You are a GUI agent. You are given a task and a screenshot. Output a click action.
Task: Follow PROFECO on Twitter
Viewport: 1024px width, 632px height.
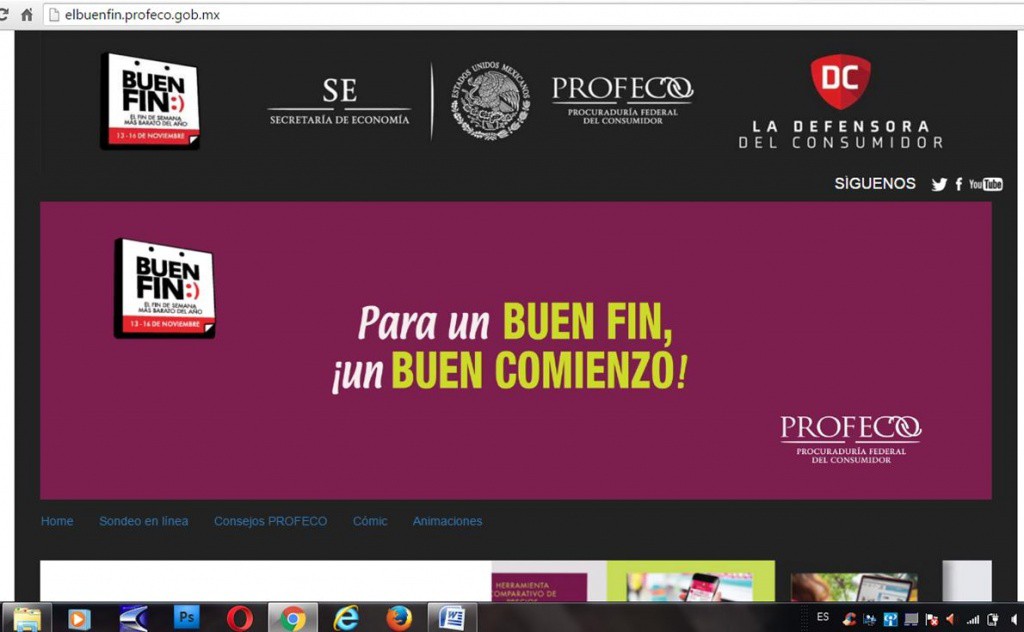(939, 184)
